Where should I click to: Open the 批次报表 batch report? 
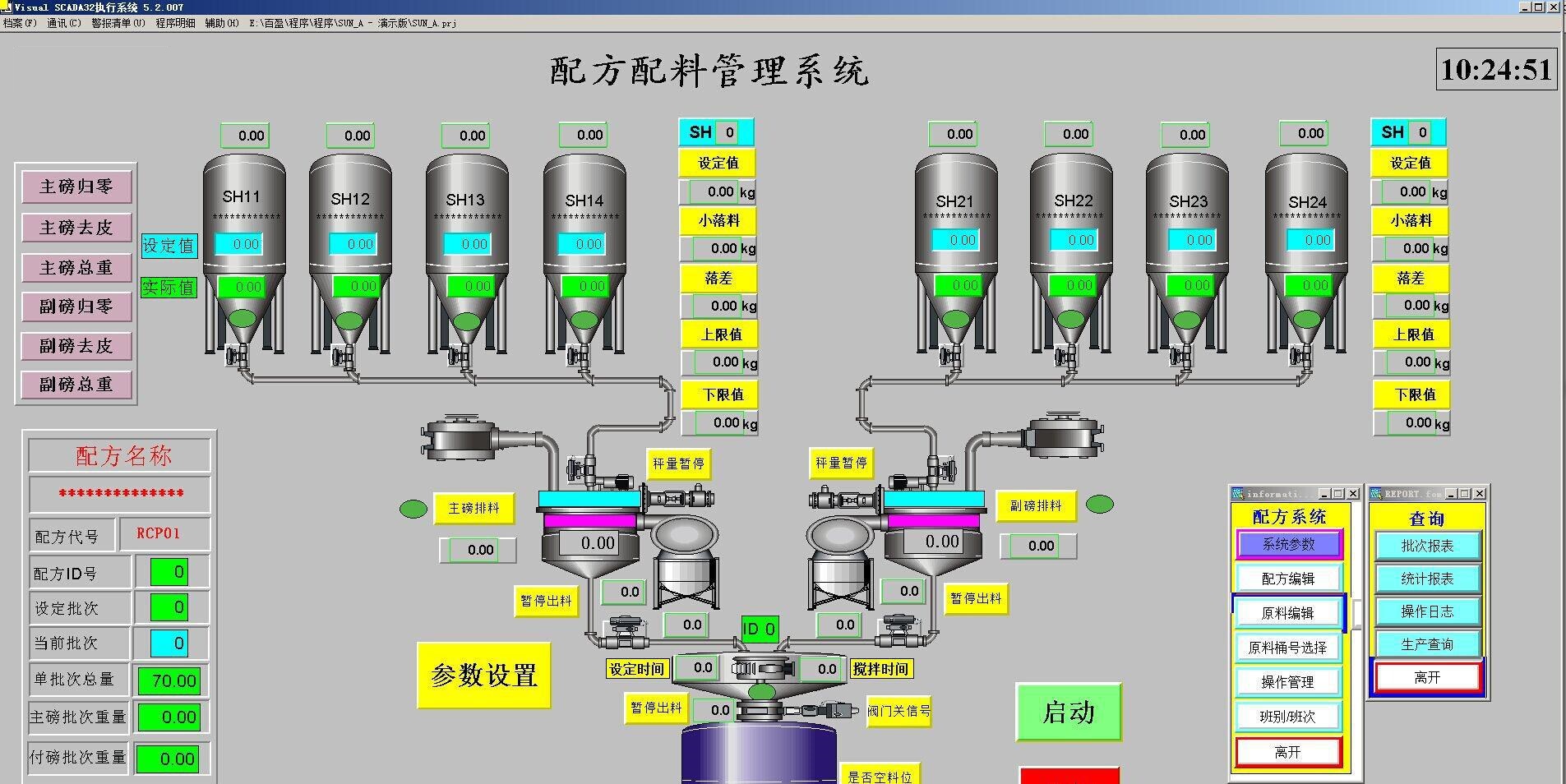(1427, 546)
